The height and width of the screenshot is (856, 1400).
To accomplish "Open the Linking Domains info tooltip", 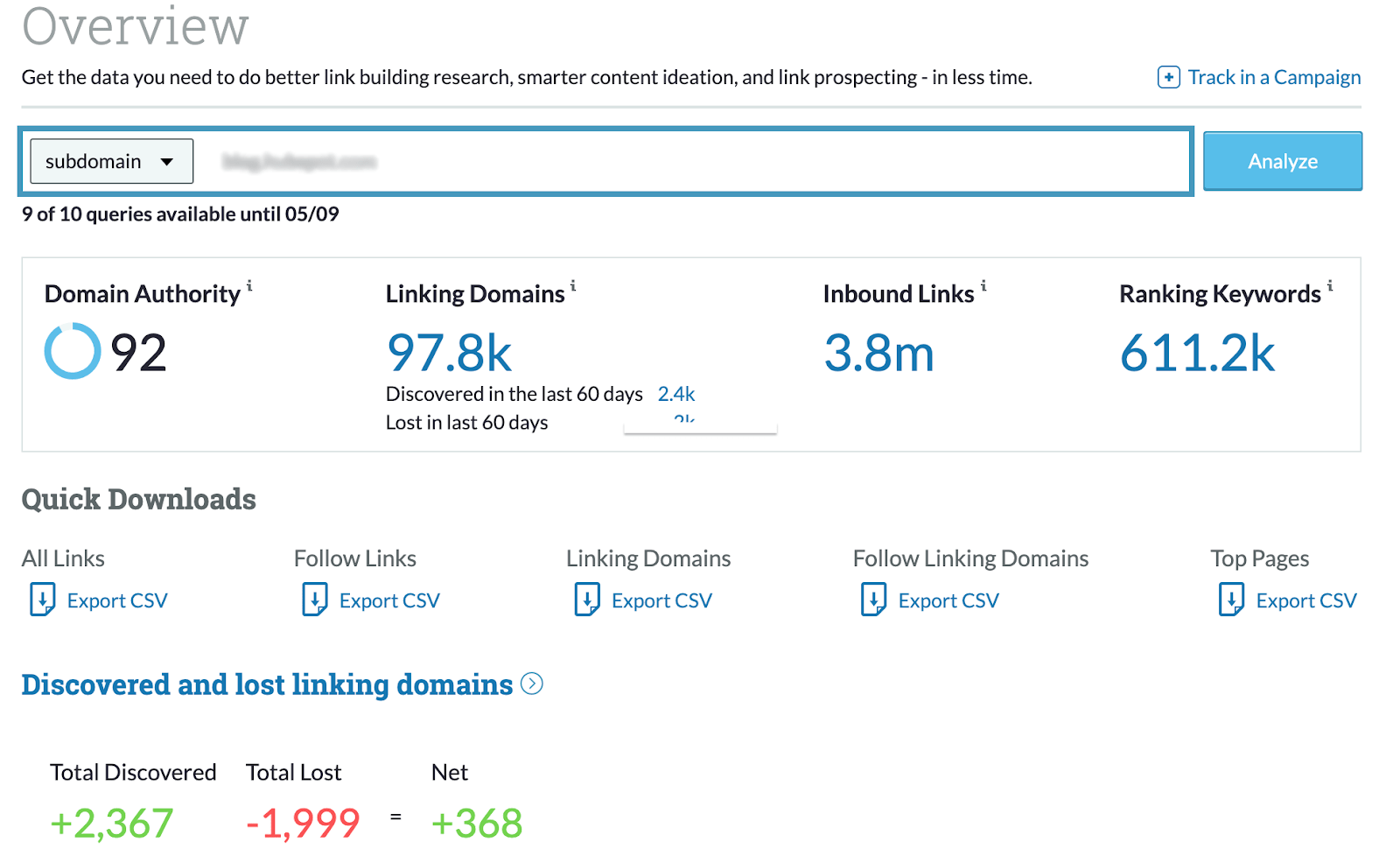I will (x=574, y=286).
